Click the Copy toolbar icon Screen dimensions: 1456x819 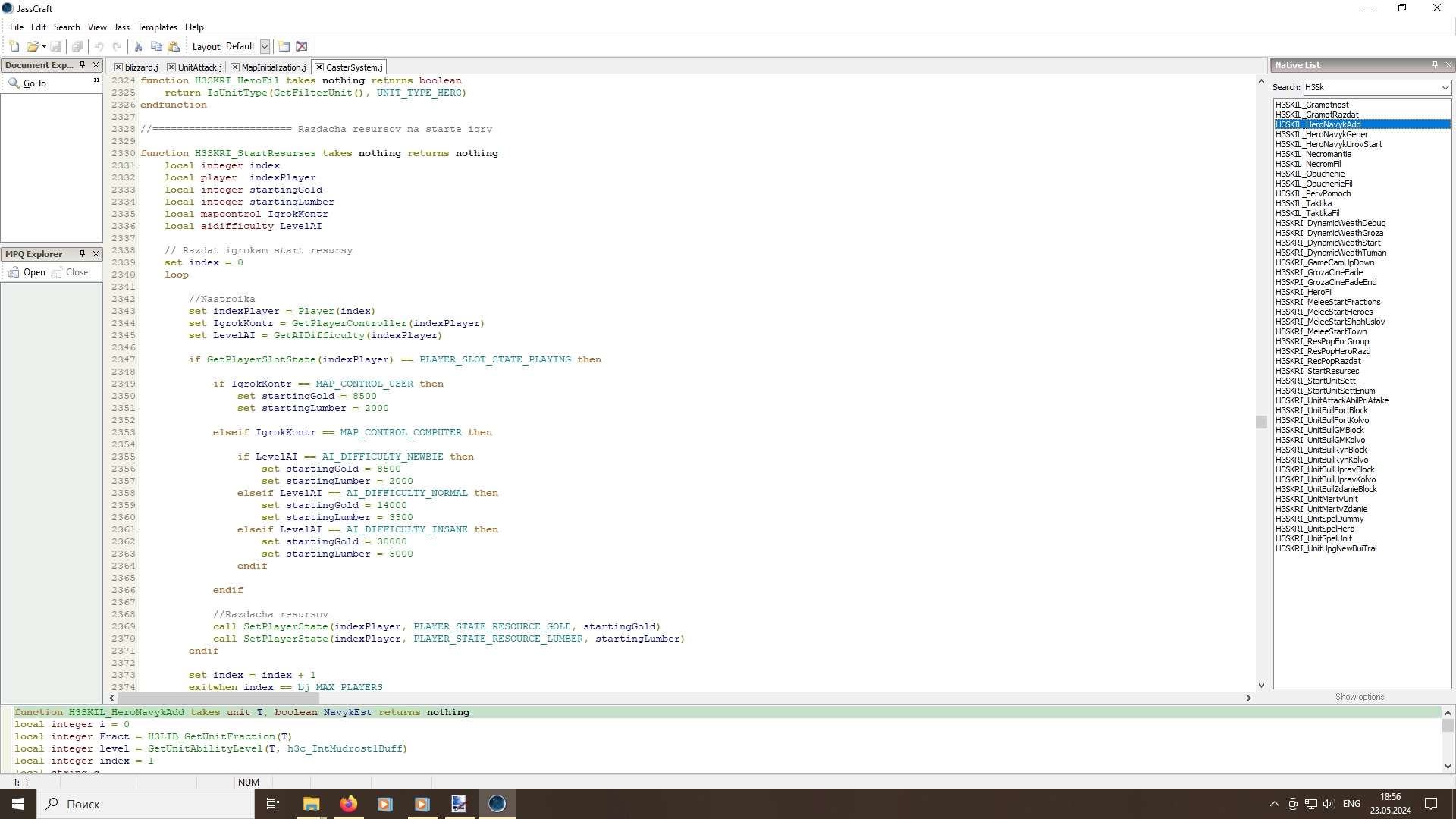click(156, 46)
